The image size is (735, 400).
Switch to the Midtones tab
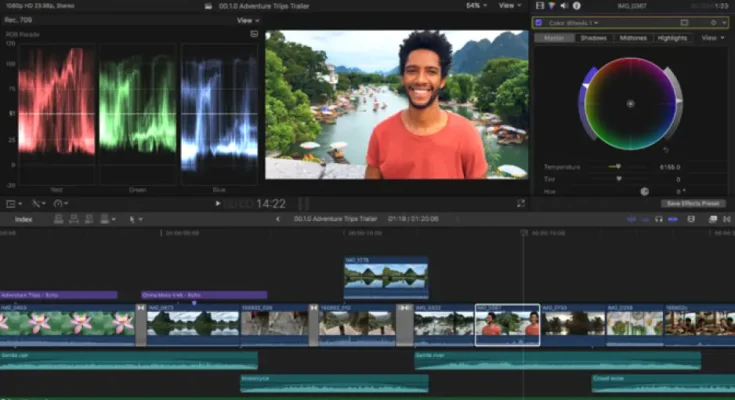click(633, 38)
